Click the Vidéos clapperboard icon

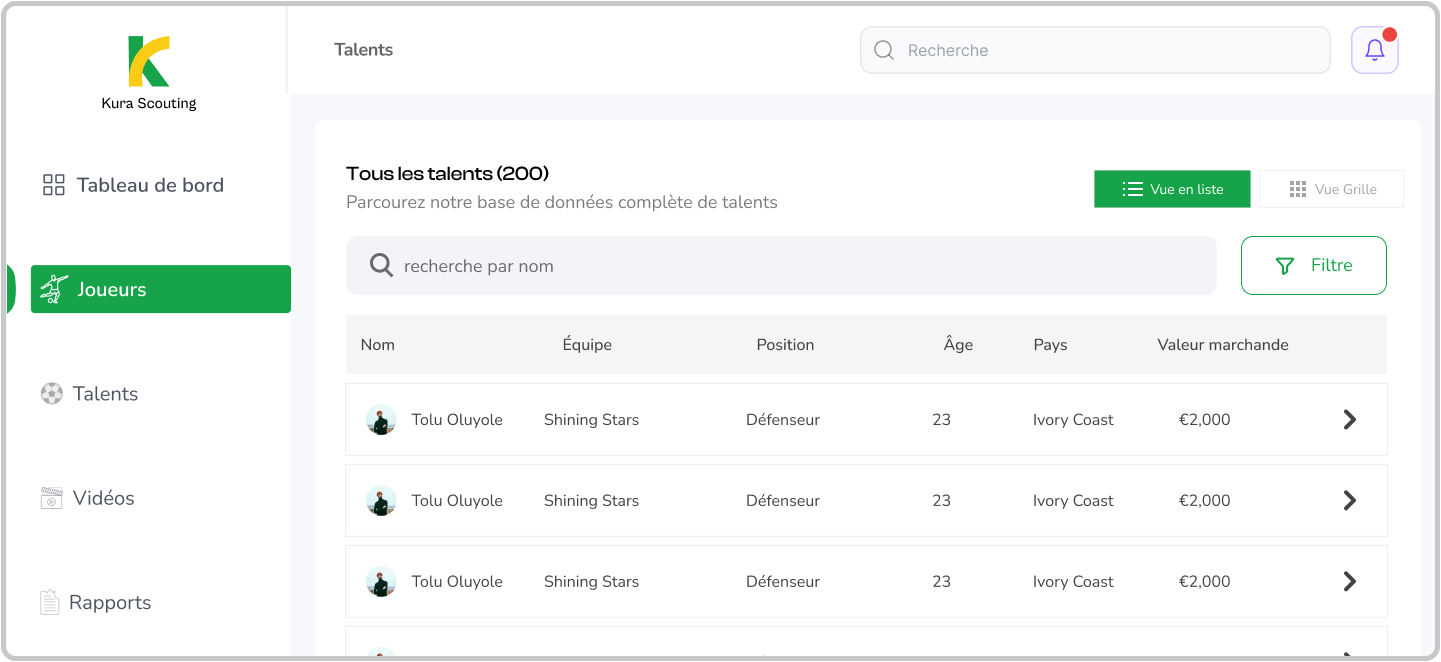(x=51, y=498)
